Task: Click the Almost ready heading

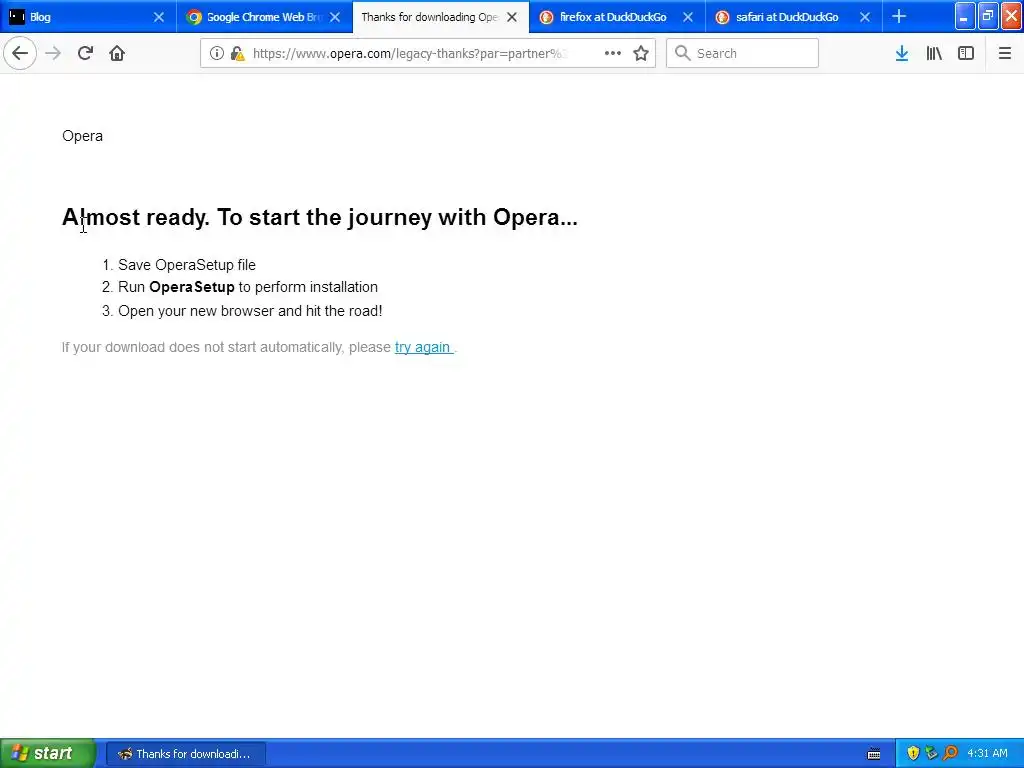Action: pyautogui.click(x=319, y=217)
